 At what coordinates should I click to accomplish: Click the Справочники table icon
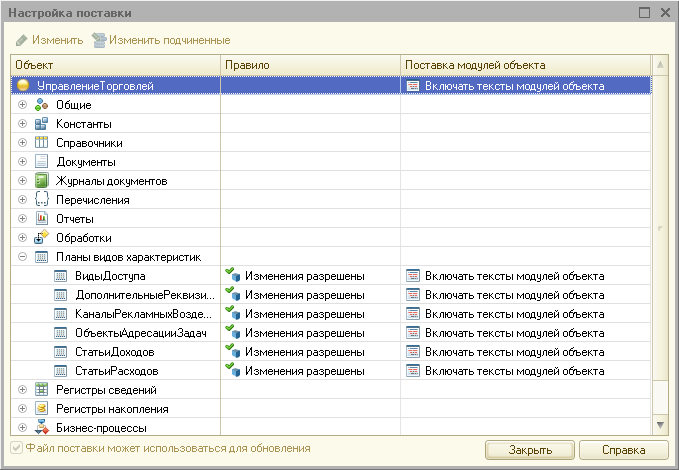coord(42,143)
